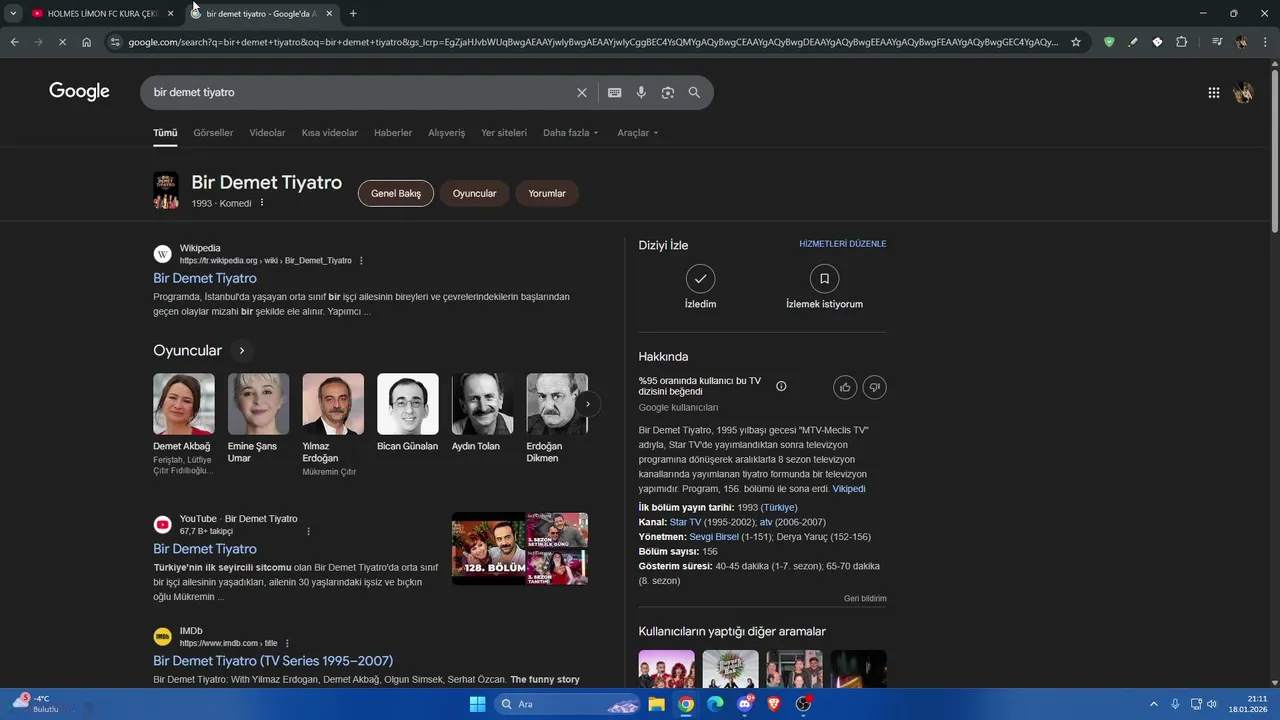
Task: Click HİZMETLERİ DÜZENLE link
Action: click(x=842, y=244)
